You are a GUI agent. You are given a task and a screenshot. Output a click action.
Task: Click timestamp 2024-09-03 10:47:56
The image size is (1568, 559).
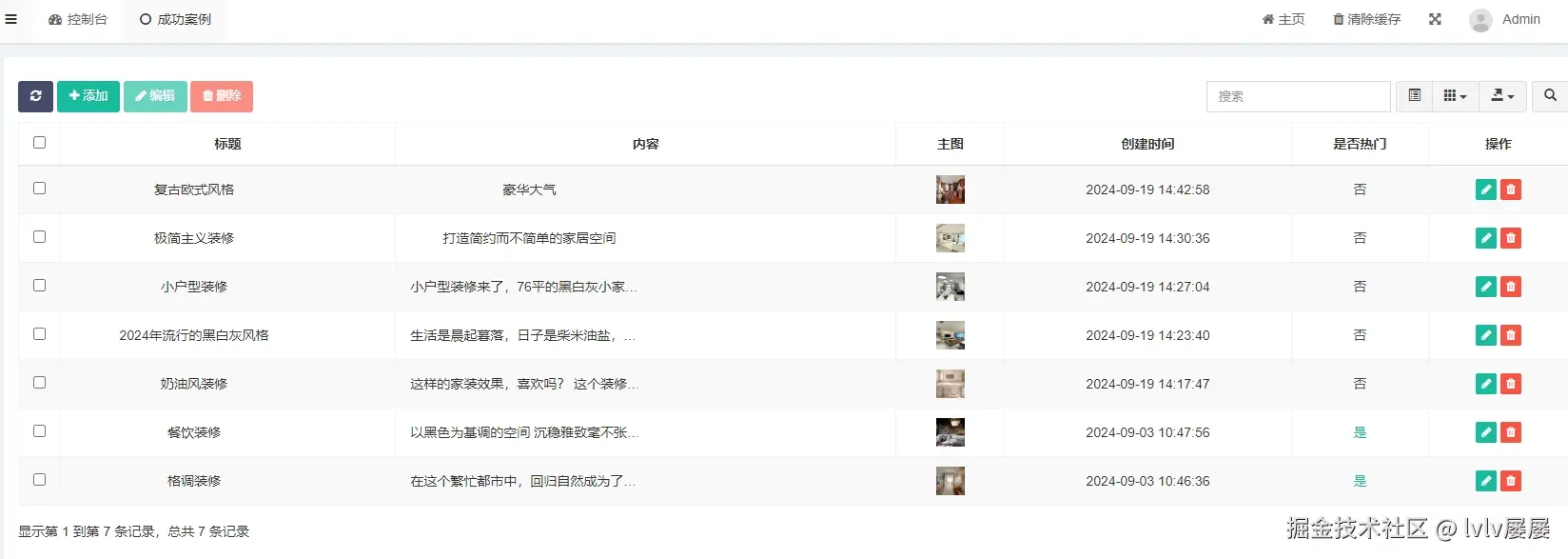coord(1147,432)
